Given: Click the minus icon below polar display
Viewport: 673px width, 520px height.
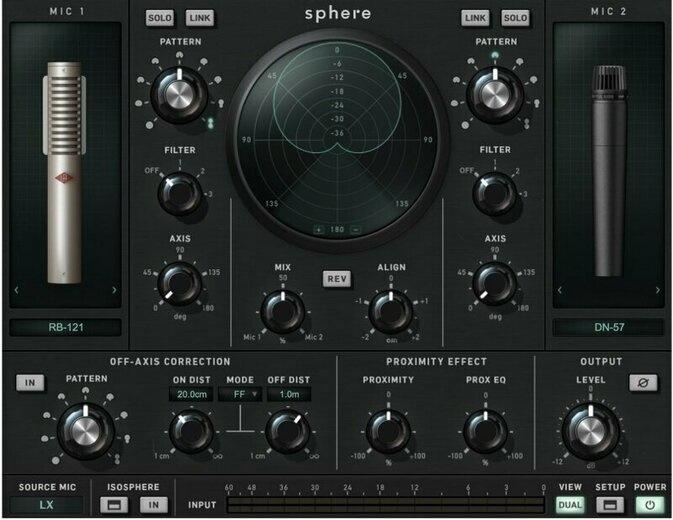Looking at the screenshot, I should click(x=355, y=229).
